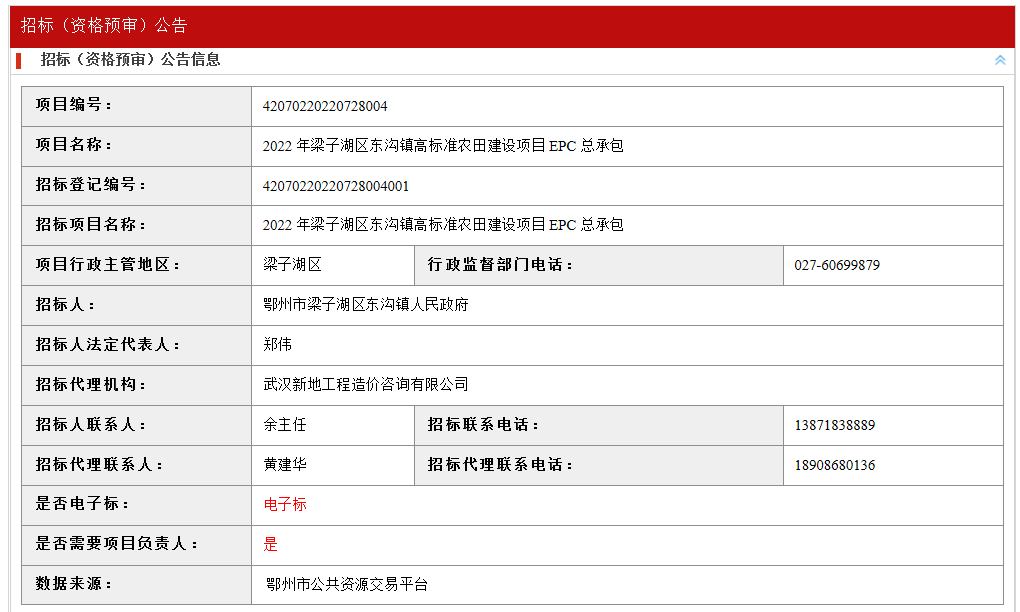Viewport: 1020px width, 612px height.
Task: Click the administrative region value 梁子湖区
Action: pyautogui.click(x=292, y=265)
